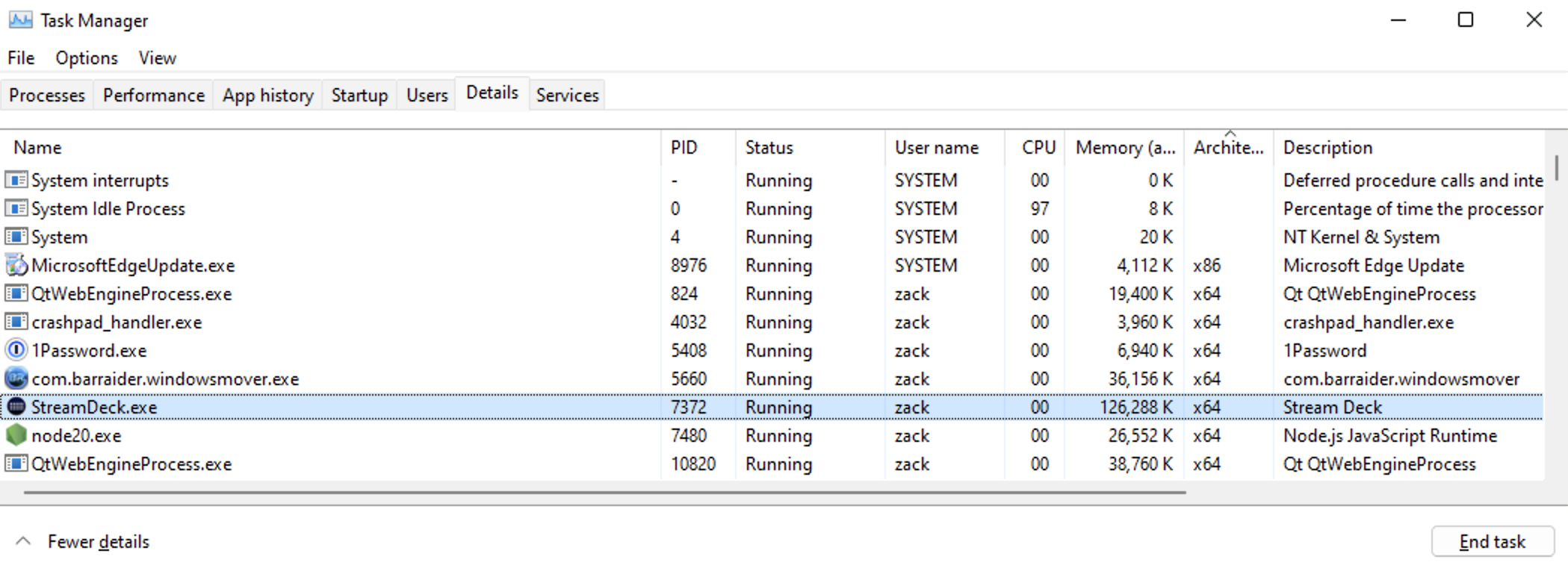Sort processes by the PID column header

684,148
